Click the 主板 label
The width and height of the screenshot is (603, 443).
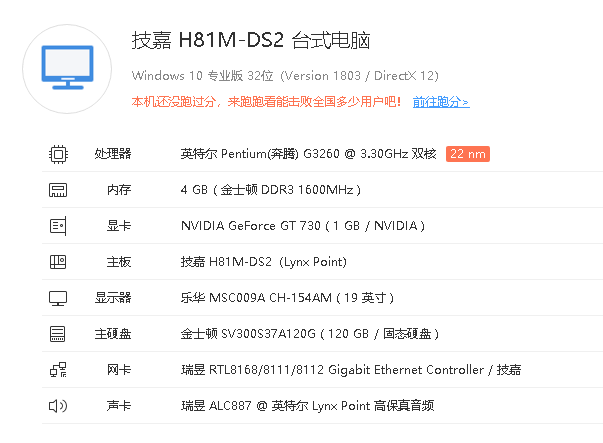point(119,262)
